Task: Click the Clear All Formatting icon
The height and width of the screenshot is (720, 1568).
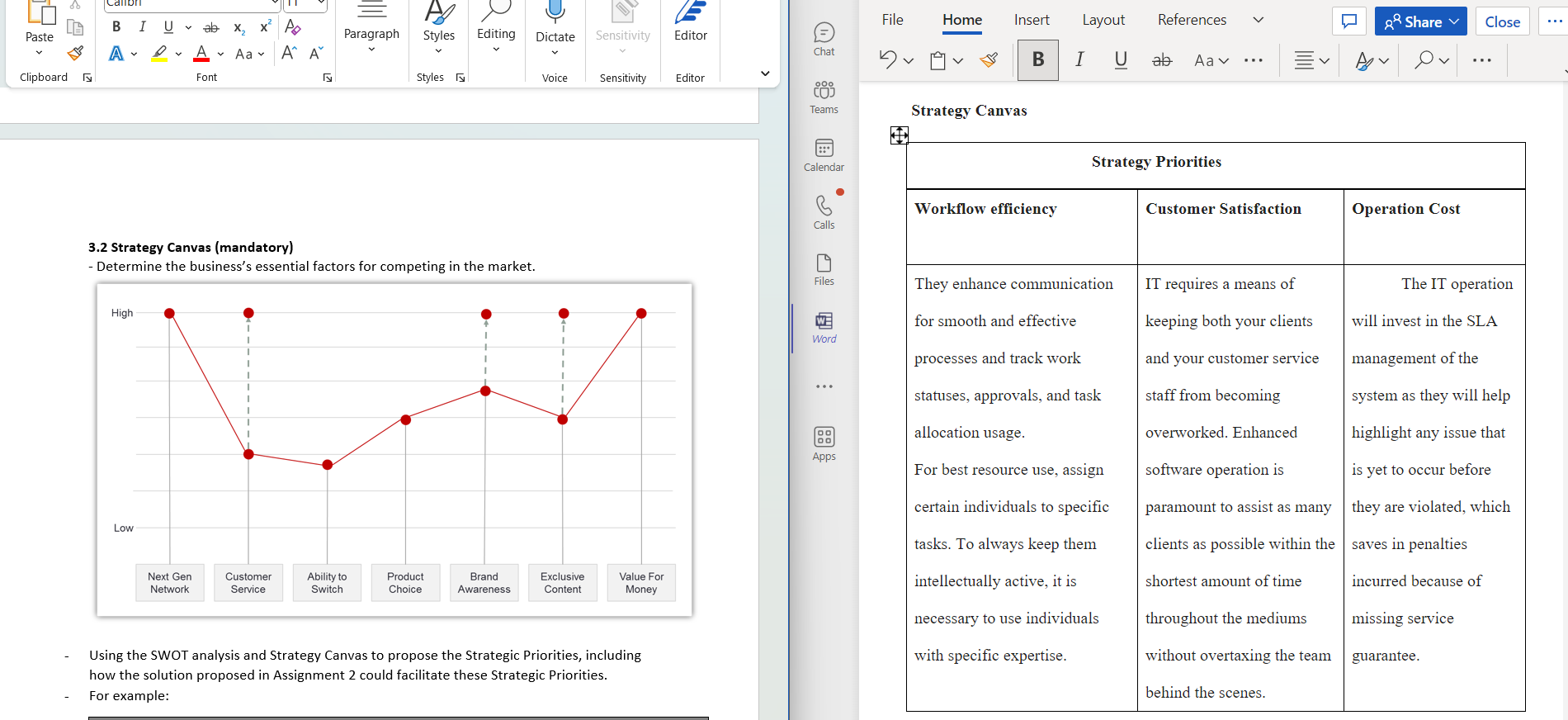Action: point(292,27)
